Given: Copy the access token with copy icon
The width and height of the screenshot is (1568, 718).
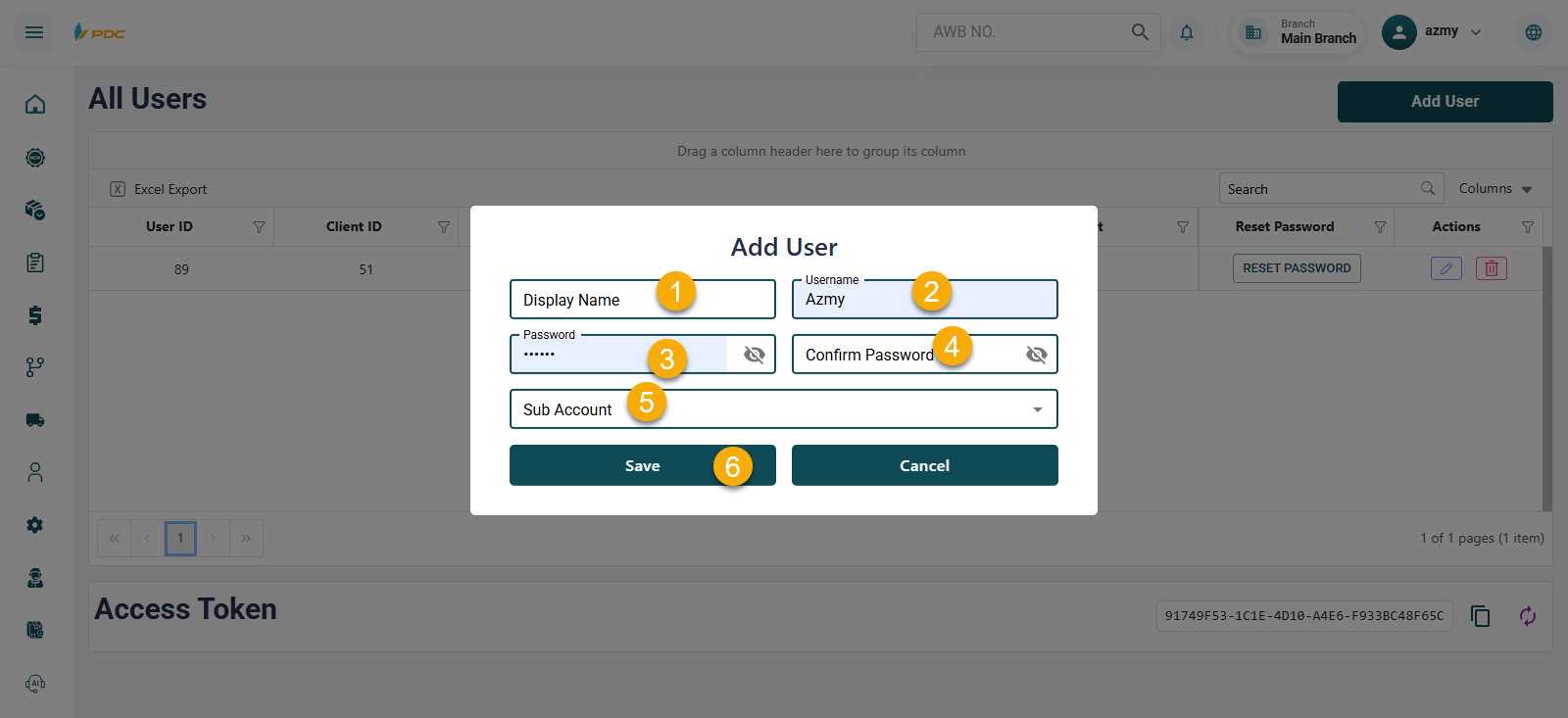Looking at the screenshot, I should point(1480,616).
